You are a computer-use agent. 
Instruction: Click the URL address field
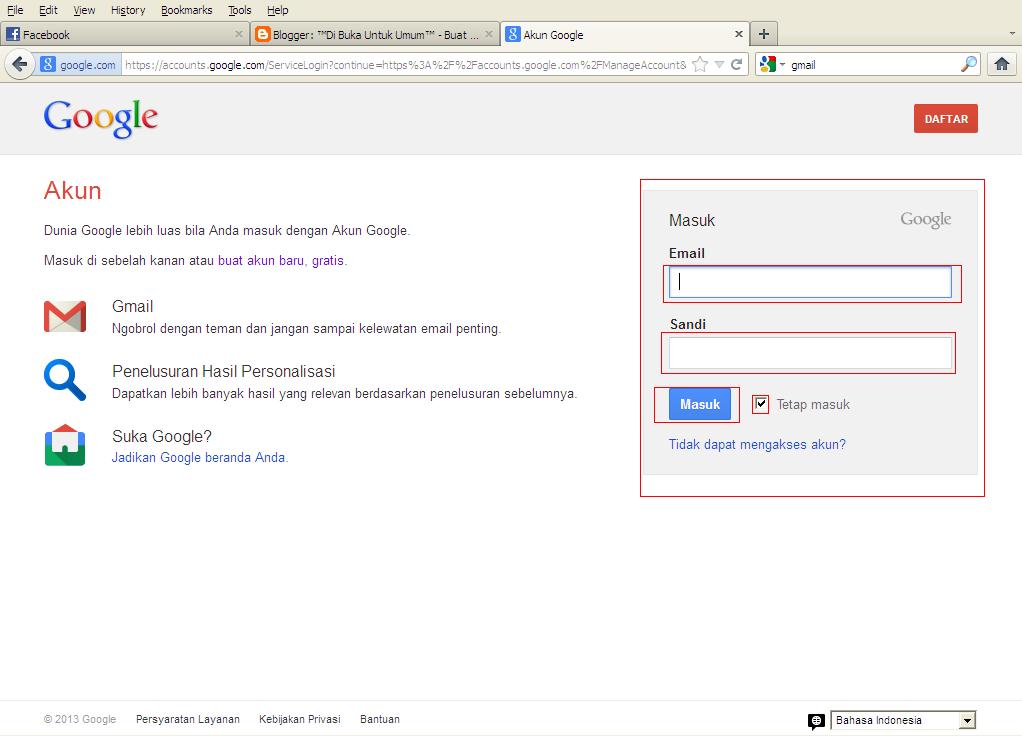pos(405,65)
